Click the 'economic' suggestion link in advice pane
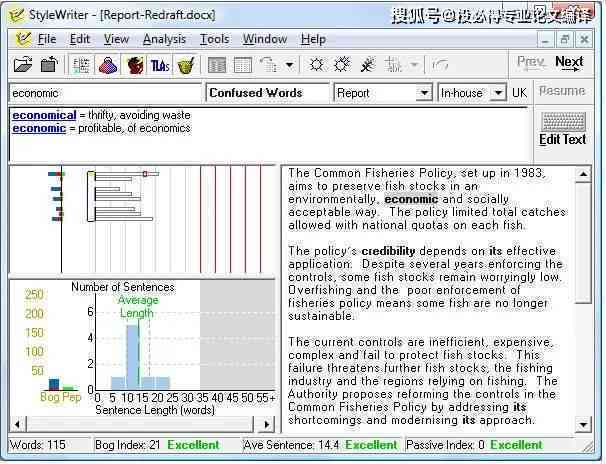 tap(39, 128)
